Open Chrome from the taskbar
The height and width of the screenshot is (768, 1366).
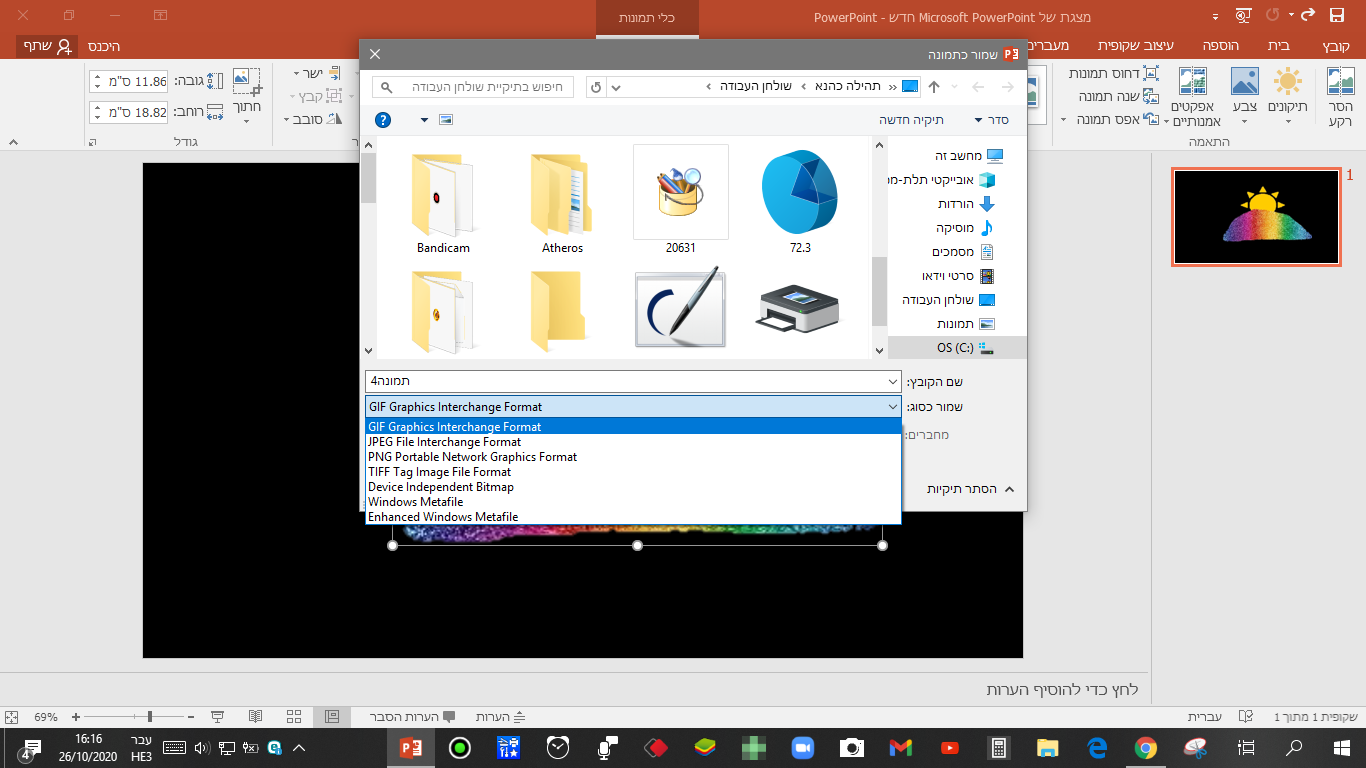[1146, 748]
